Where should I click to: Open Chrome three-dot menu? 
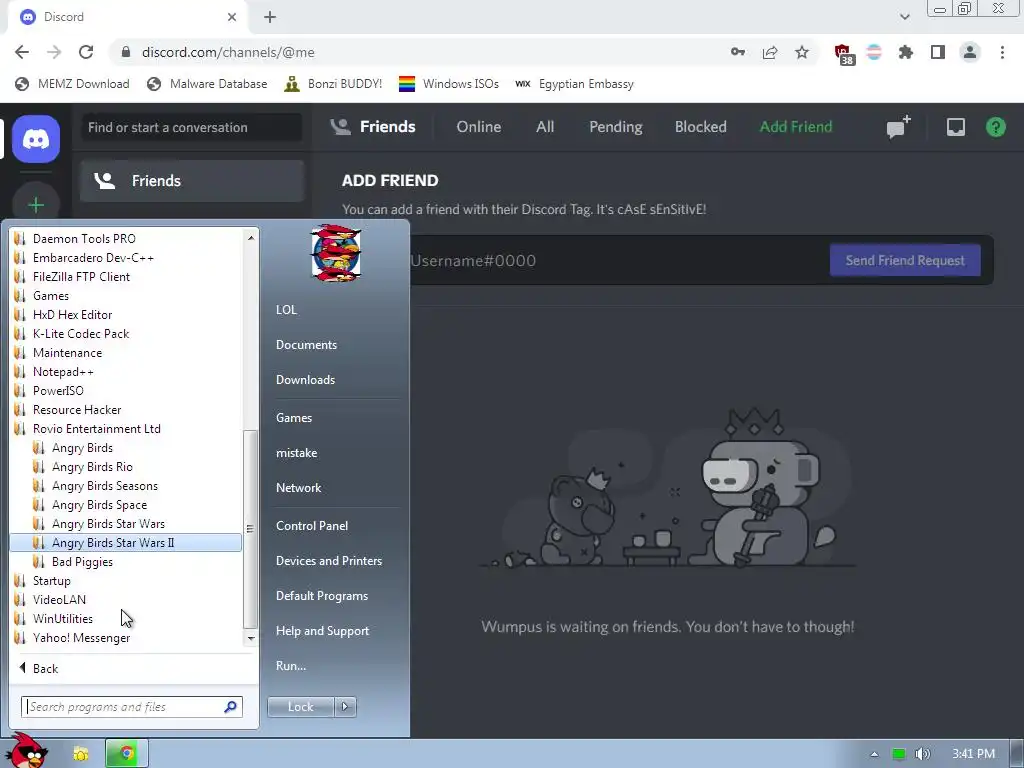tap(1002, 52)
